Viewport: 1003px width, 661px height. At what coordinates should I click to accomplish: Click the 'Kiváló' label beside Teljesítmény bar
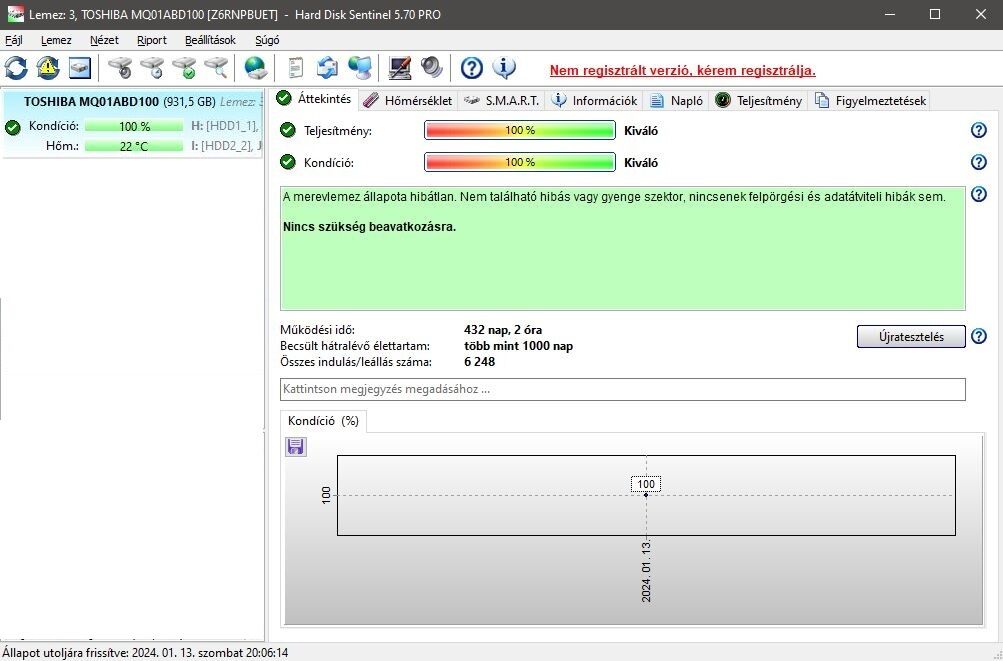coord(641,131)
